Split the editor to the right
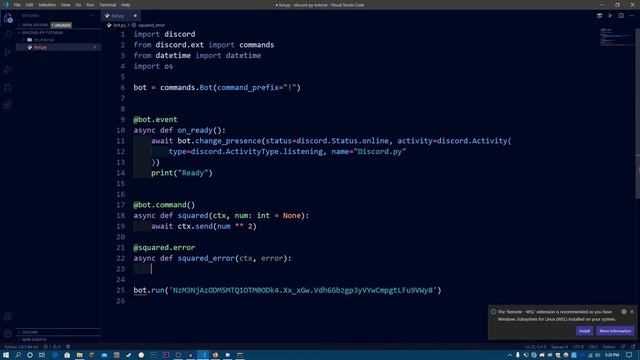640x360 pixels. click(x=621, y=16)
